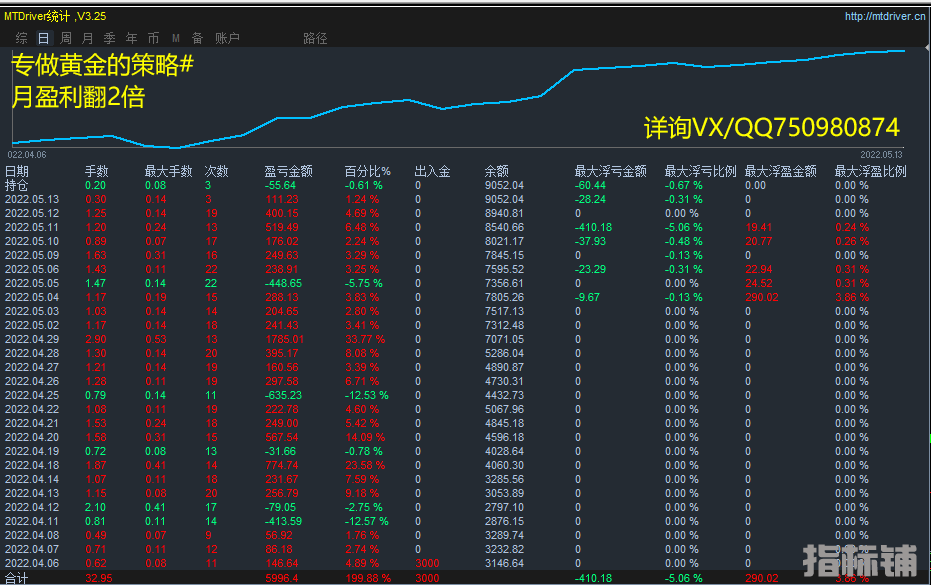Select the 2022.04.29 date row
The image size is (931, 585).
[32, 339]
